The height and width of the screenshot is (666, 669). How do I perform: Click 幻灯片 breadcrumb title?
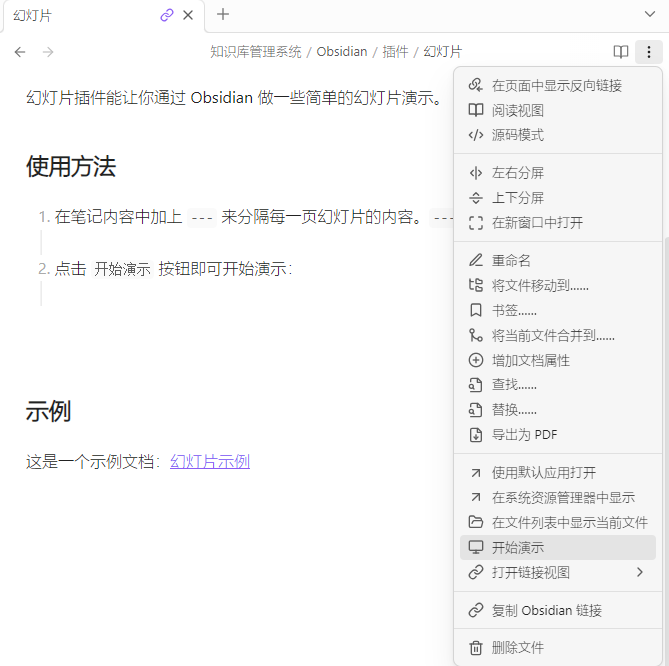click(442, 52)
